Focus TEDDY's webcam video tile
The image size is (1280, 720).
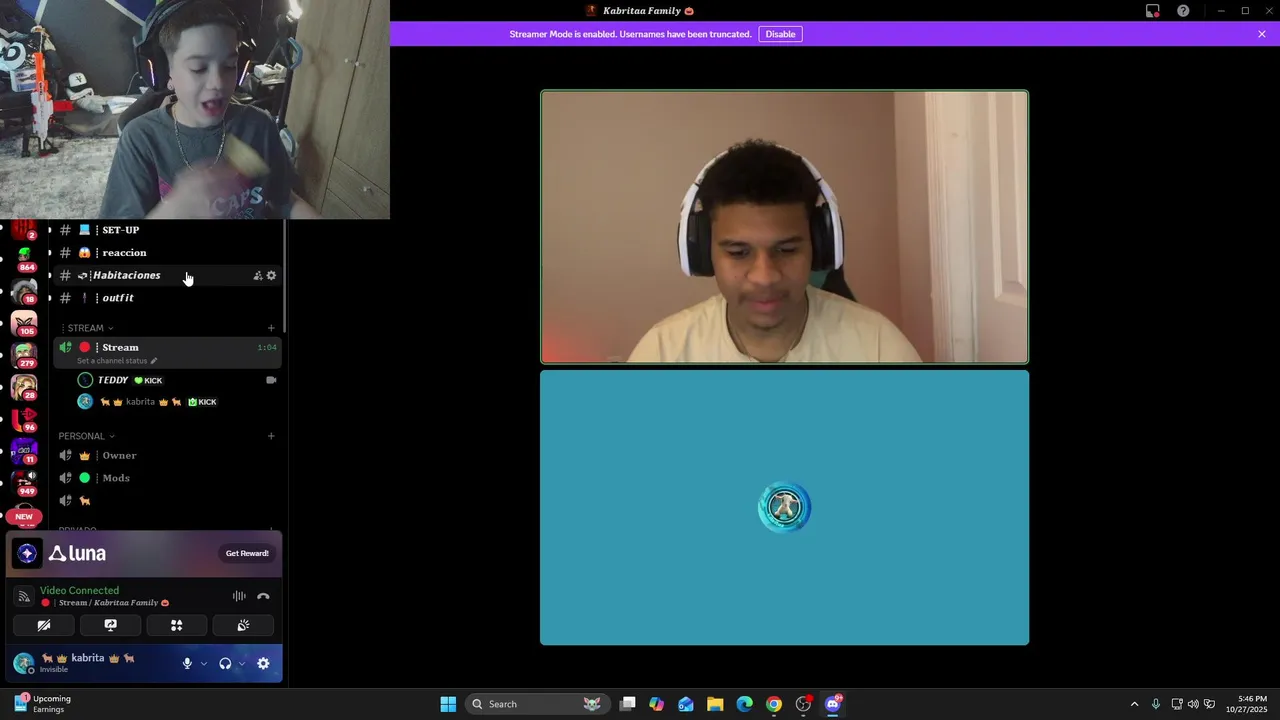pyautogui.click(x=784, y=227)
